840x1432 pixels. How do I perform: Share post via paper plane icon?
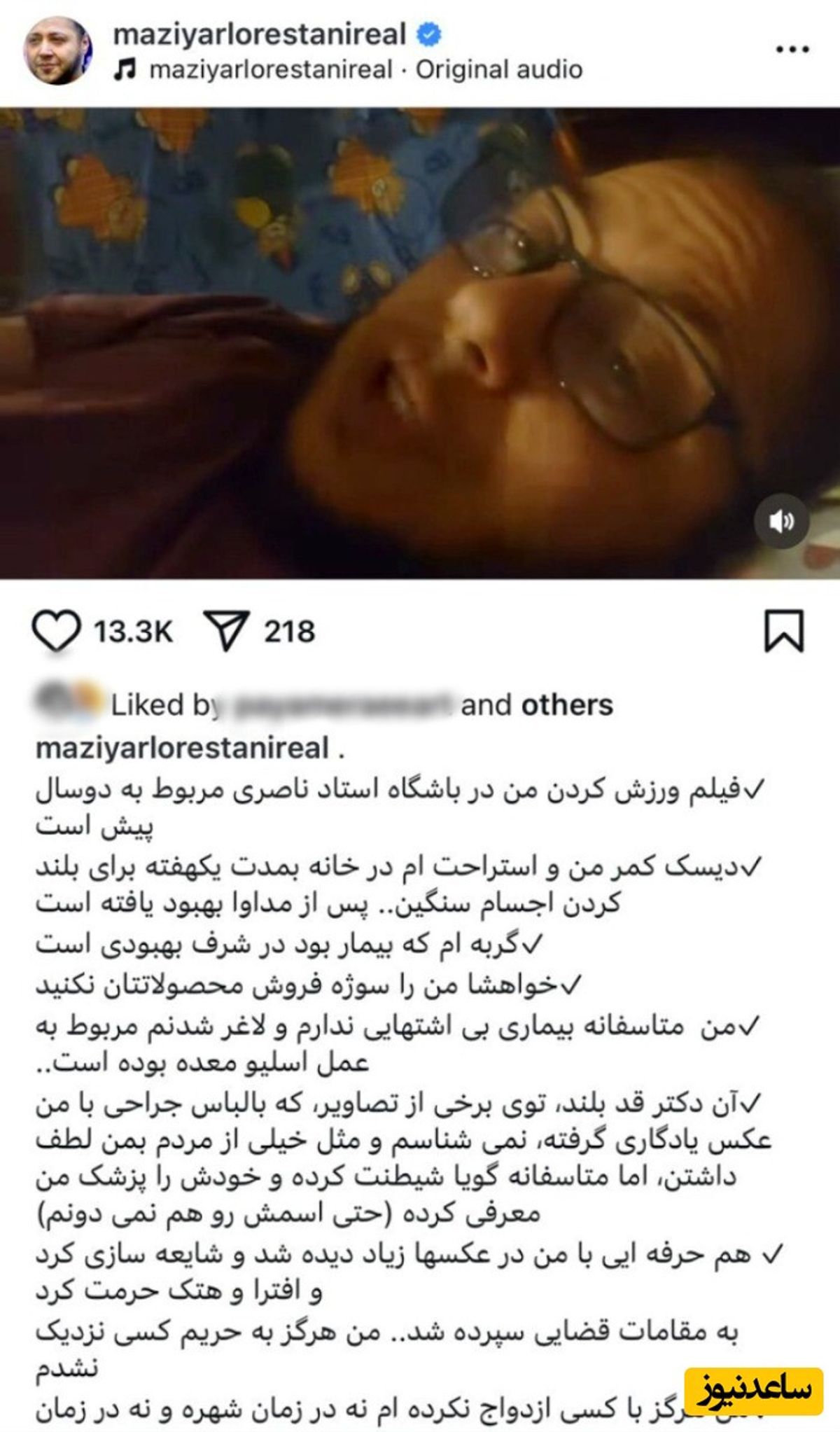(x=226, y=630)
